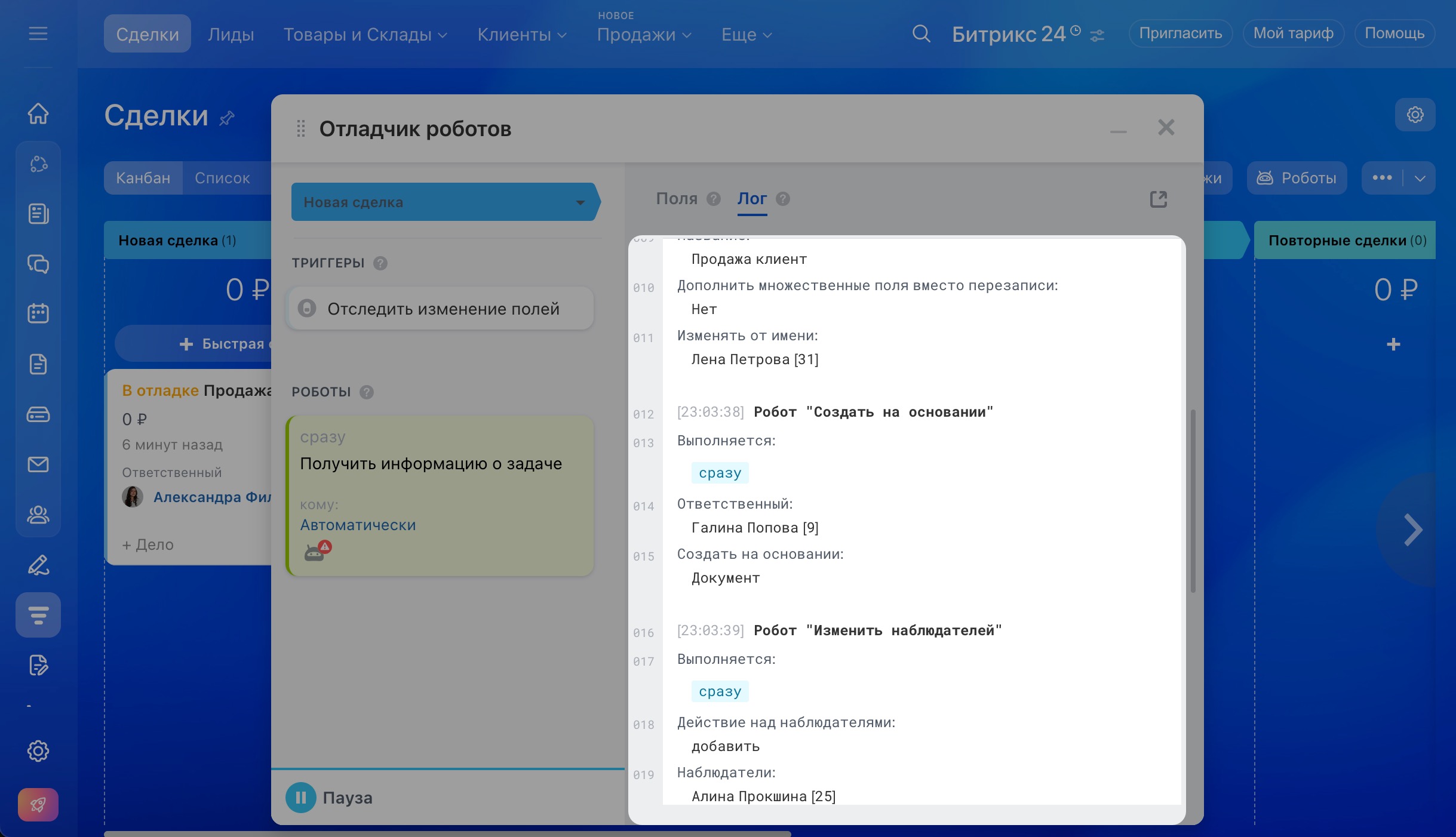Switch to the Список view tab
The height and width of the screenshot is (837, 1456).
coord(222,178)
